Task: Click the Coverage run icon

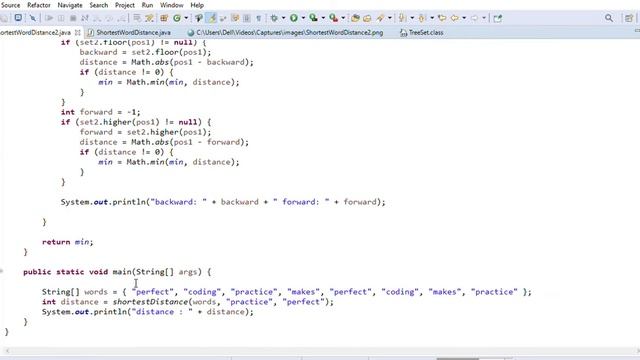Action: click(313, 18)
